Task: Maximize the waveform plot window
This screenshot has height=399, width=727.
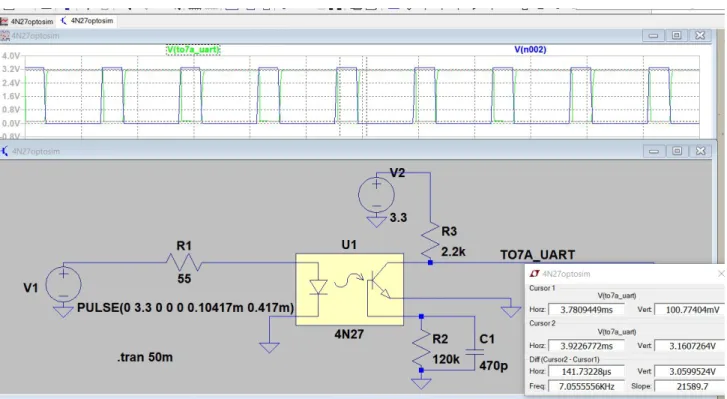Action: 676,36
